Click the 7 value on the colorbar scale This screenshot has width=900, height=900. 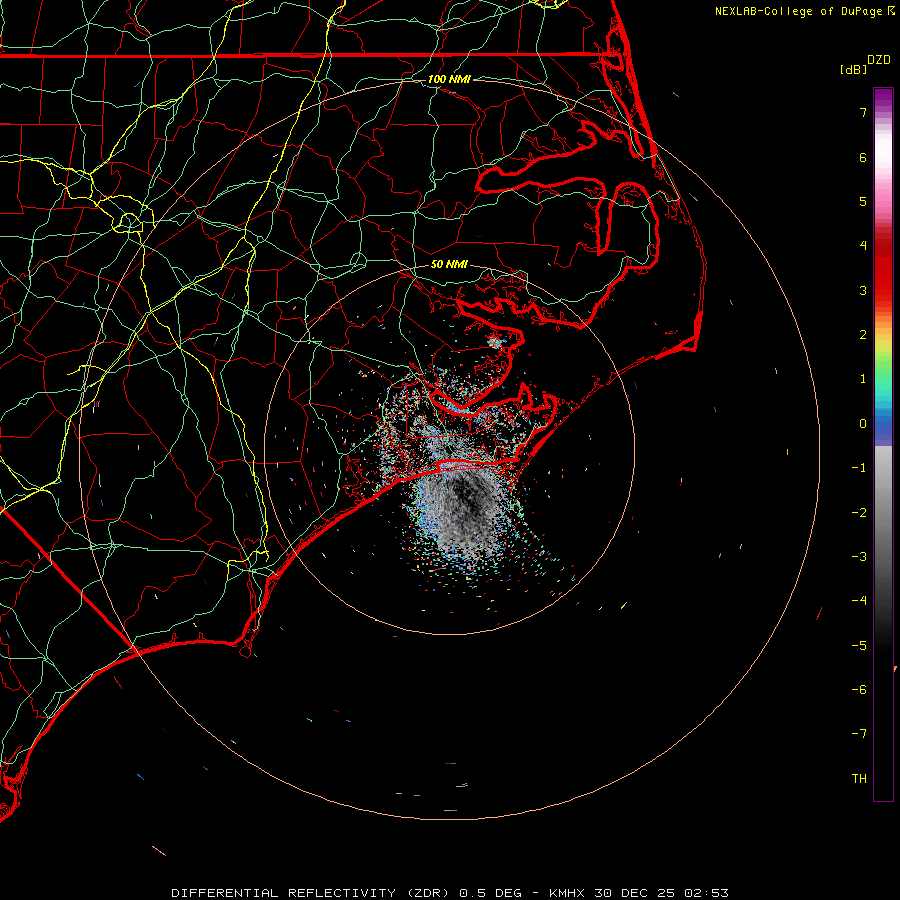pos(863,112)
